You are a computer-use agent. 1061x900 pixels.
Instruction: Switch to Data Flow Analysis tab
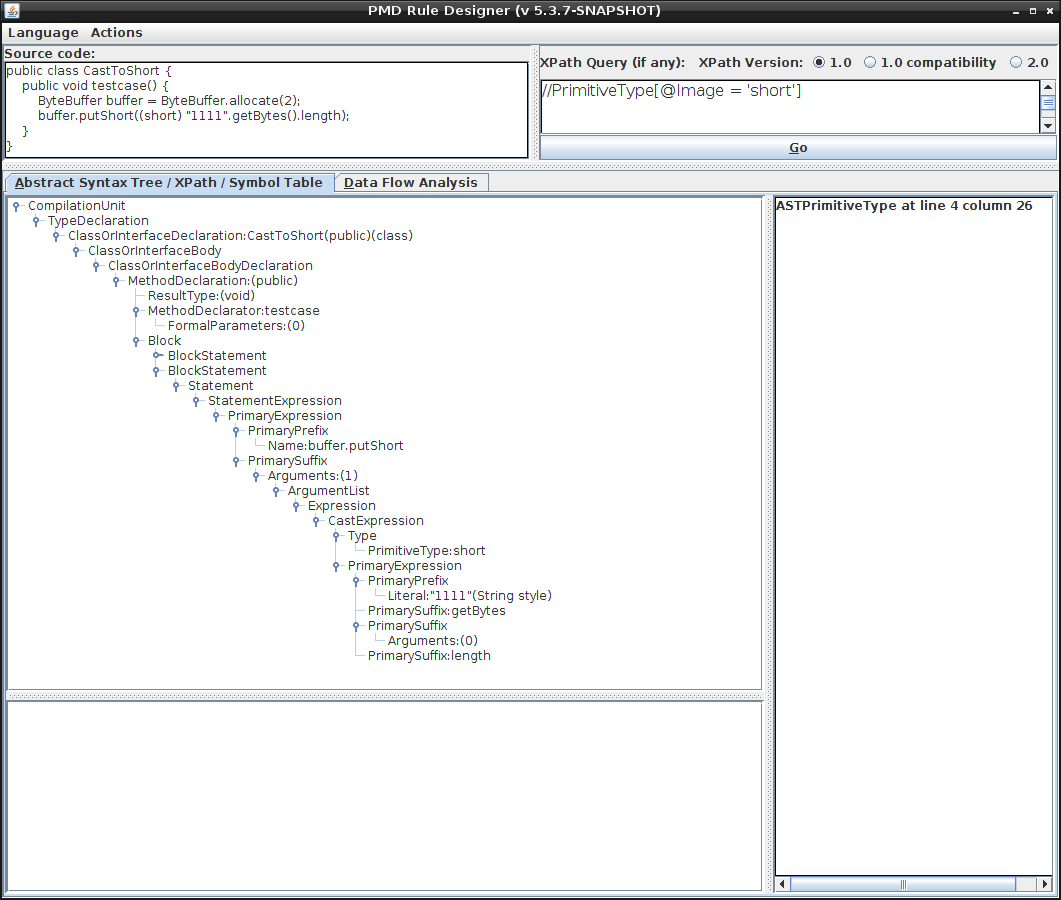pyautogui.click(x=410, y=182)
